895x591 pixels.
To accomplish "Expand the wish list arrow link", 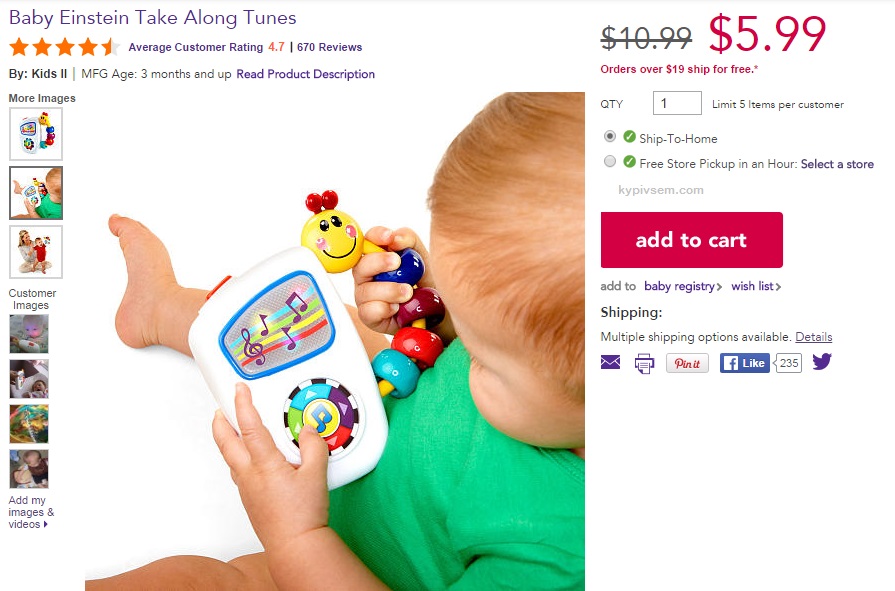I will 756,286.
